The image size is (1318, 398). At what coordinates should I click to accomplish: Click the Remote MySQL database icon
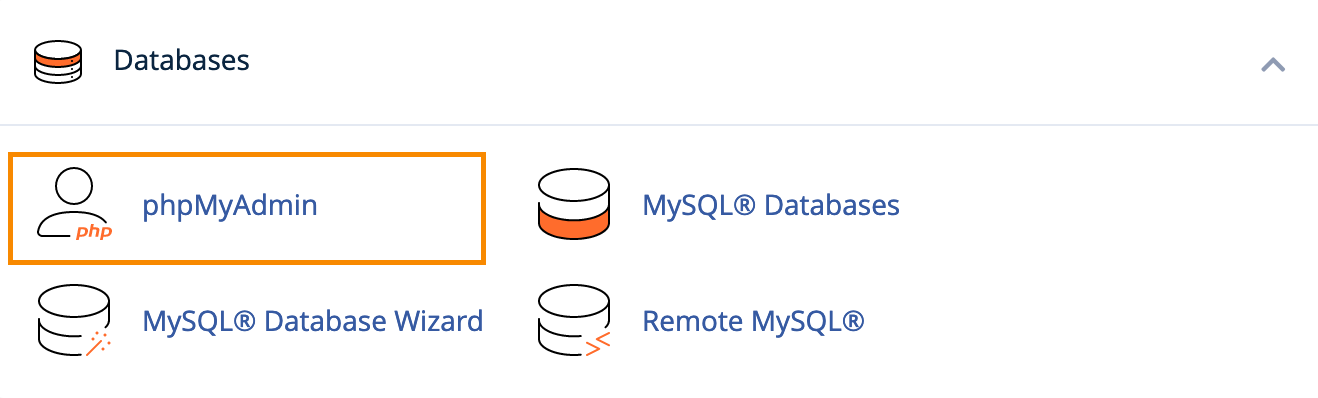click(x=573, y=322)
